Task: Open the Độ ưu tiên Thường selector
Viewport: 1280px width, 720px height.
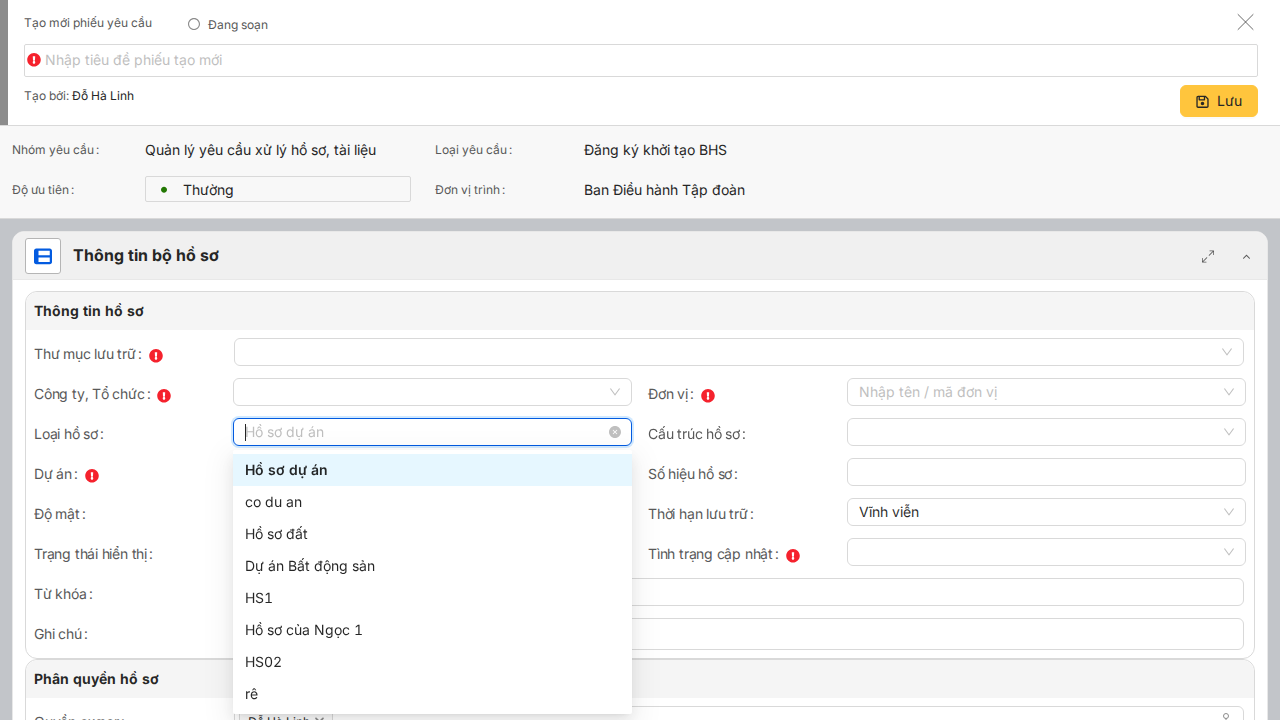Action: [278, 189]
